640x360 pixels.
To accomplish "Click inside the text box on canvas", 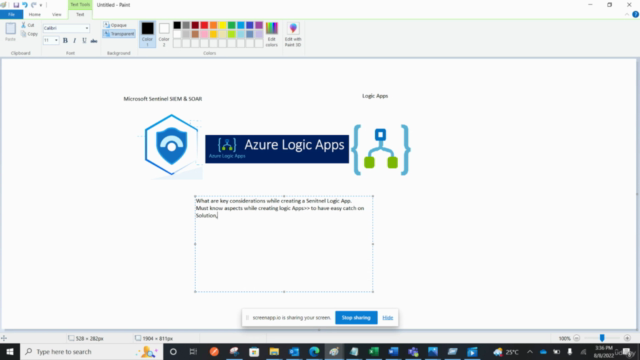I will pyautogui.click(x=284, y=244).
